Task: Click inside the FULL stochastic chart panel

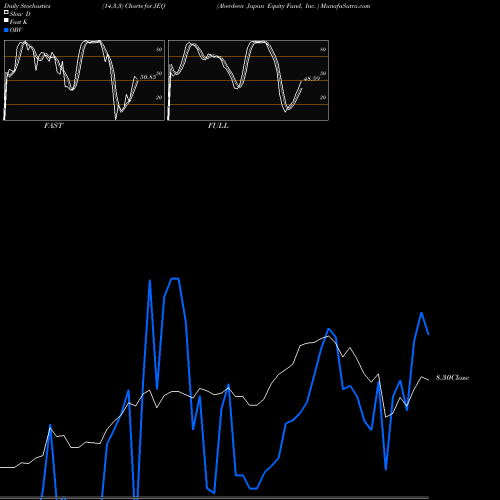Action: (x=248, y=80)
